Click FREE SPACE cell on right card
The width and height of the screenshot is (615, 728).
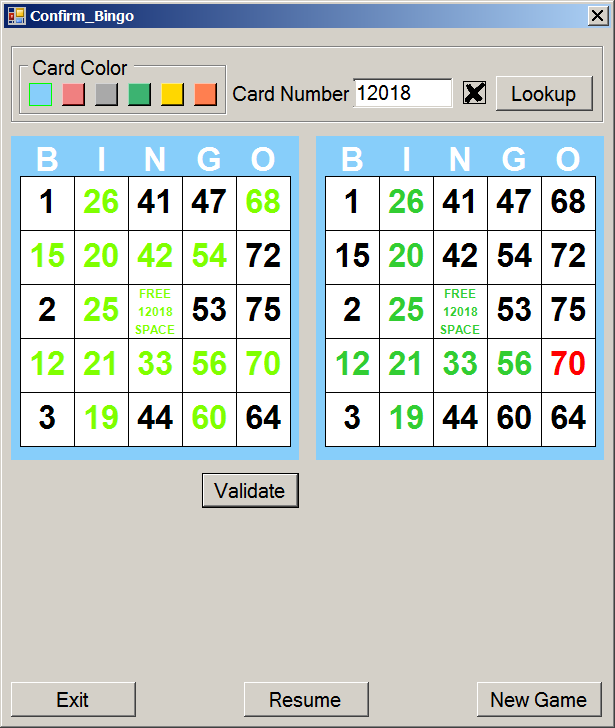pyautogui.click(x=460, y=312)
